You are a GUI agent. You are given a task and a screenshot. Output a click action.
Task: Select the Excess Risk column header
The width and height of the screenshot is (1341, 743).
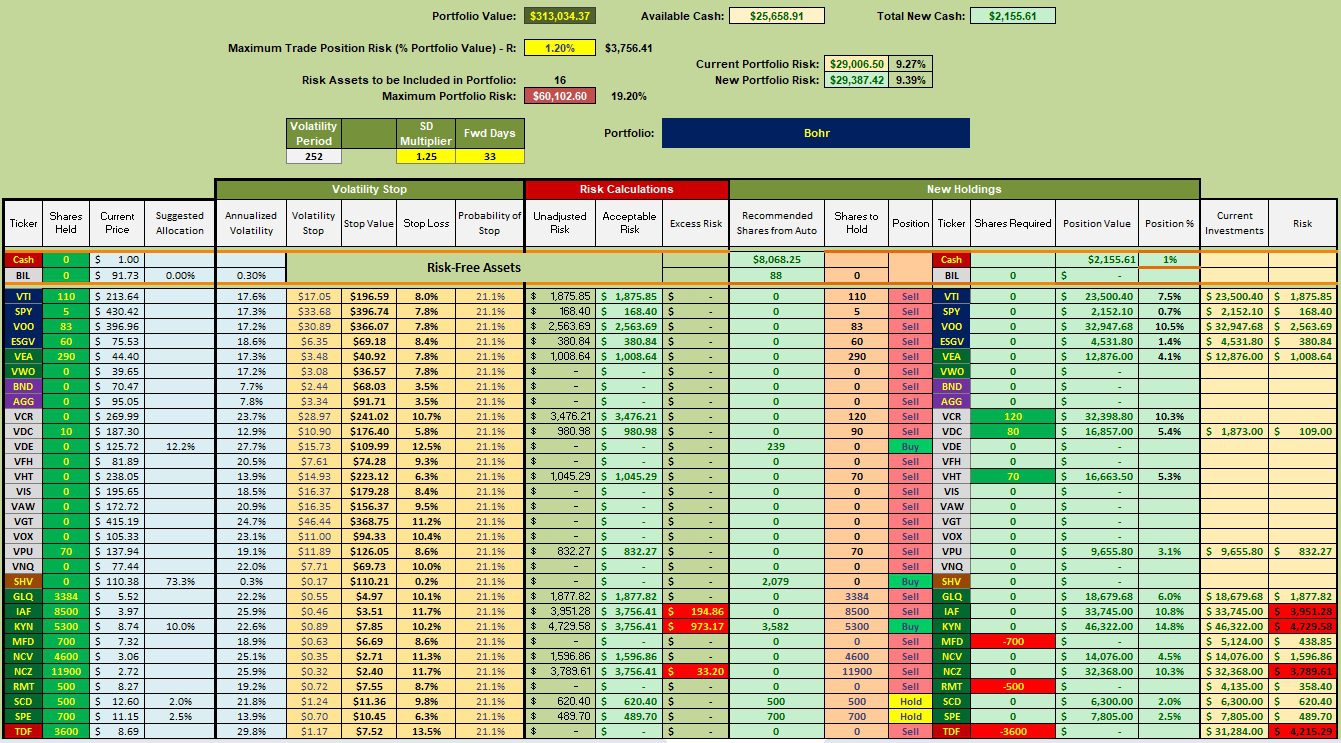coord(696,223)
